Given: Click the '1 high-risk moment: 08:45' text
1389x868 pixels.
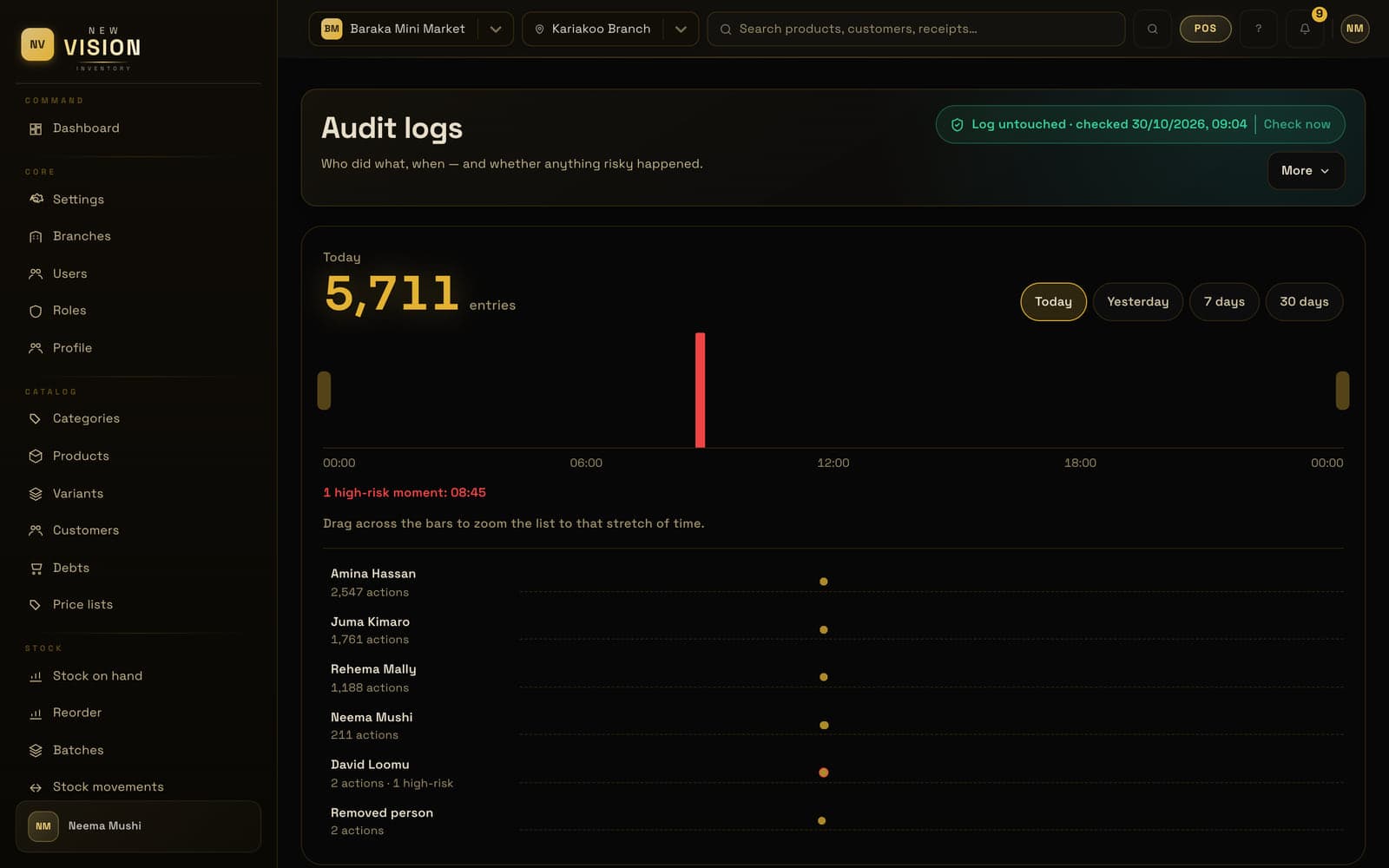Looking at the screenshot, I should pos(405,493).
